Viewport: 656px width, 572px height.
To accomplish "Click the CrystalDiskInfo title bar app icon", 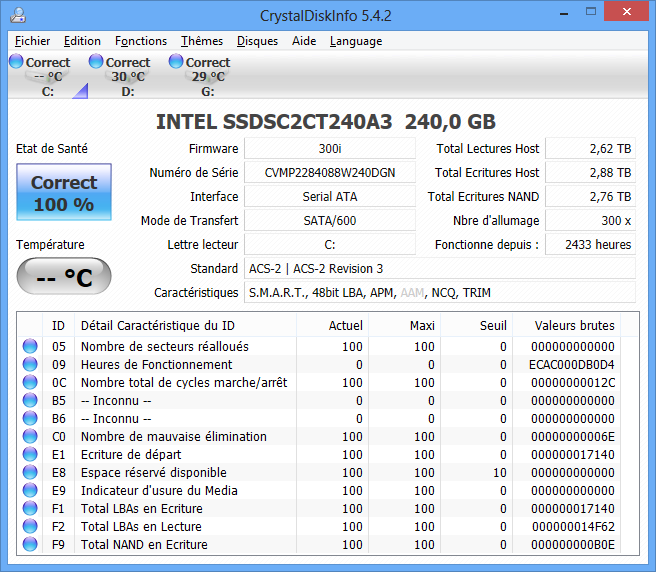I will 18,16.
